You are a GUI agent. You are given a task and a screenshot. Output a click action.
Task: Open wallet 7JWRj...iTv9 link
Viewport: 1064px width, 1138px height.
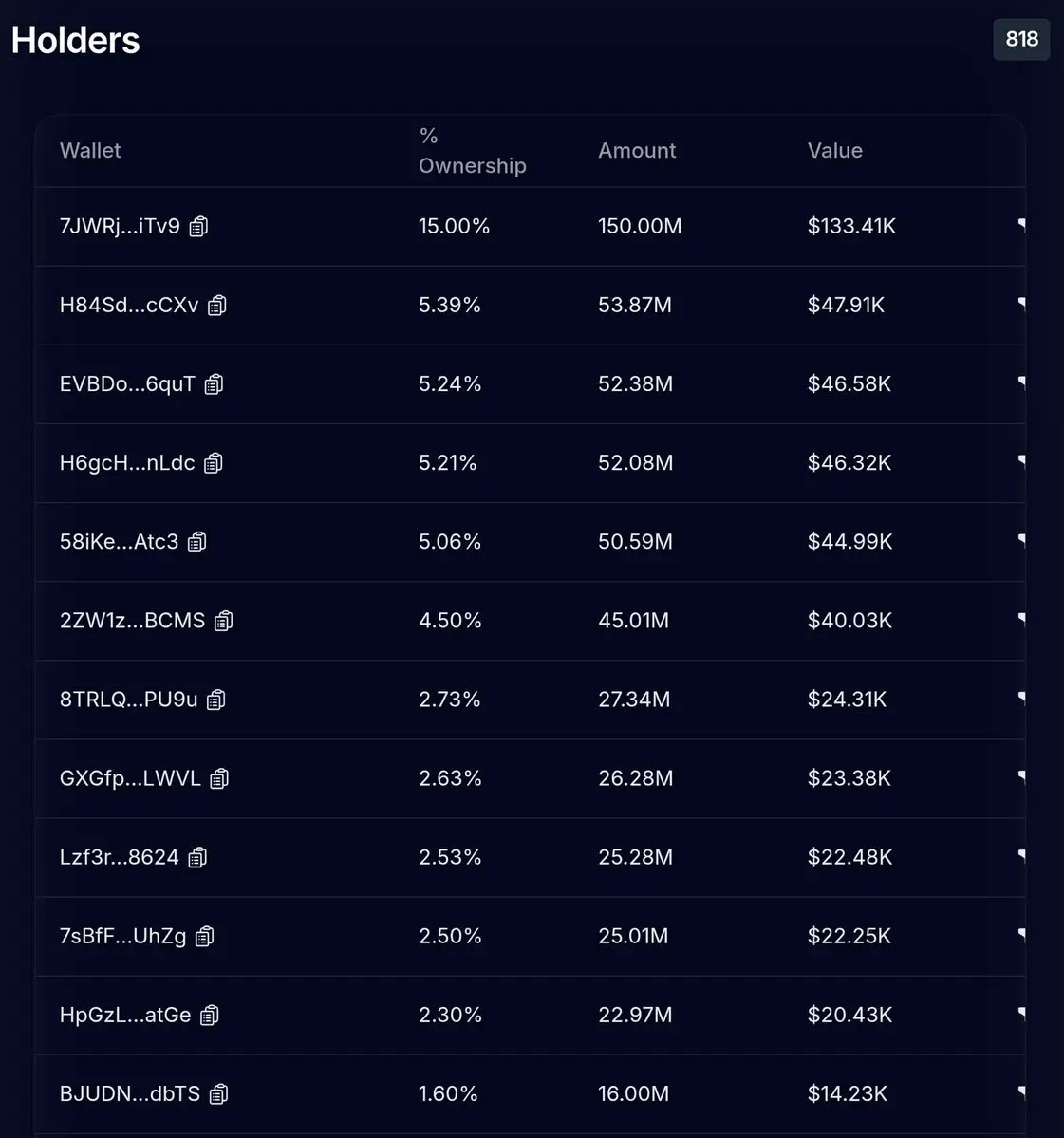(x=120, y=226)
